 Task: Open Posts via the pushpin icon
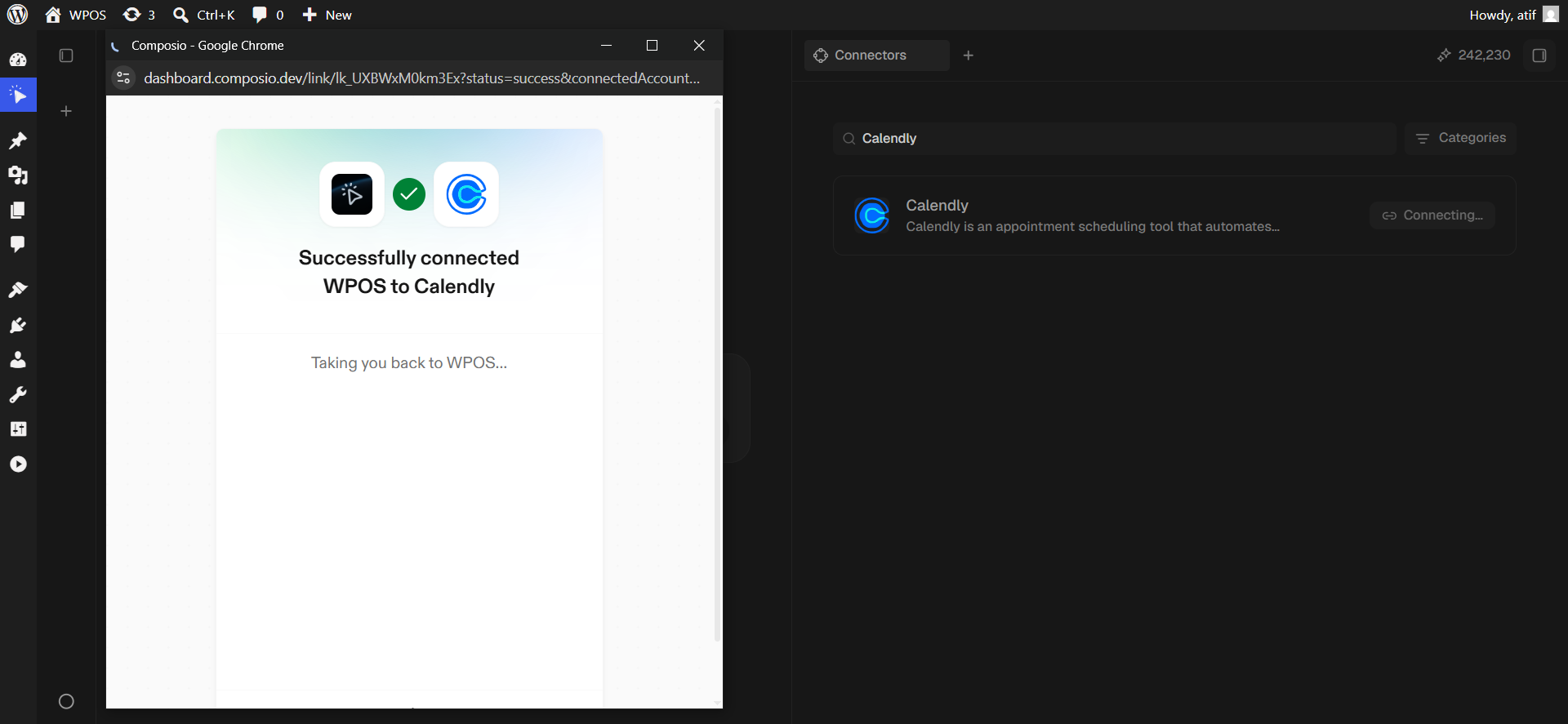coord(18,141)
